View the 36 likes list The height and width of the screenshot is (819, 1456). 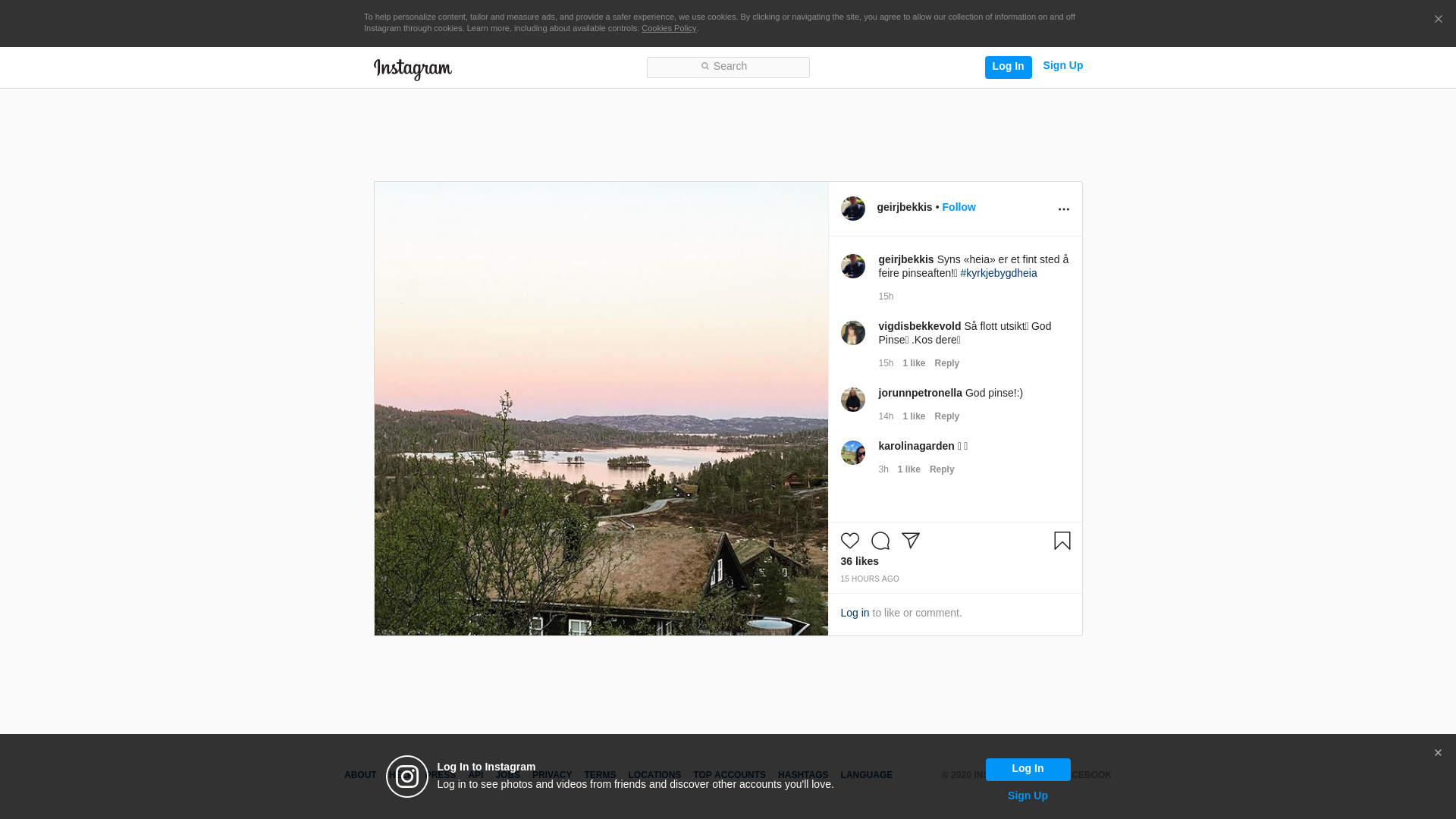[x=859, y=561]
